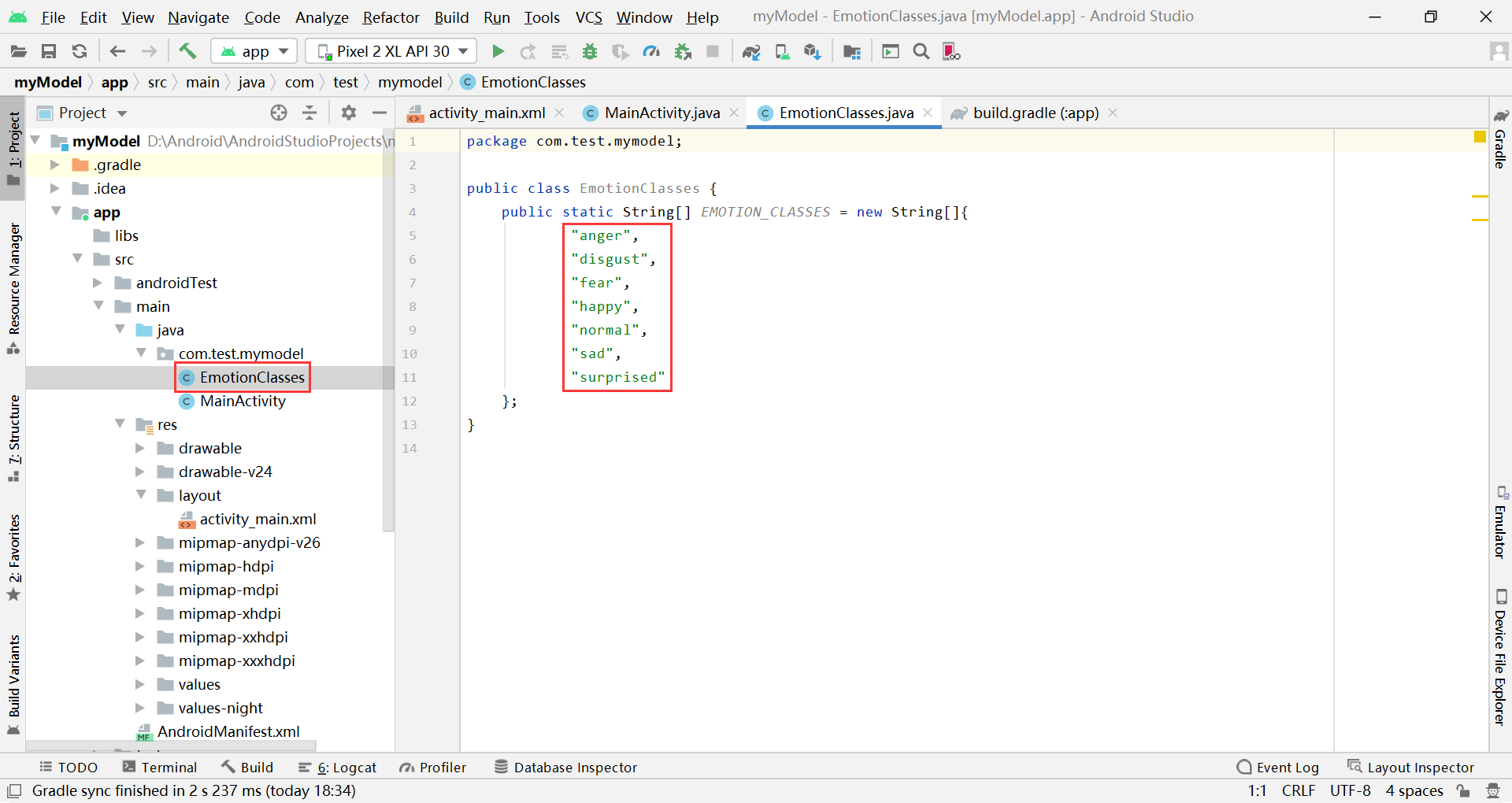Open the Layout Inspector
Screen dimensions: 1512x803
point(1410,768)
